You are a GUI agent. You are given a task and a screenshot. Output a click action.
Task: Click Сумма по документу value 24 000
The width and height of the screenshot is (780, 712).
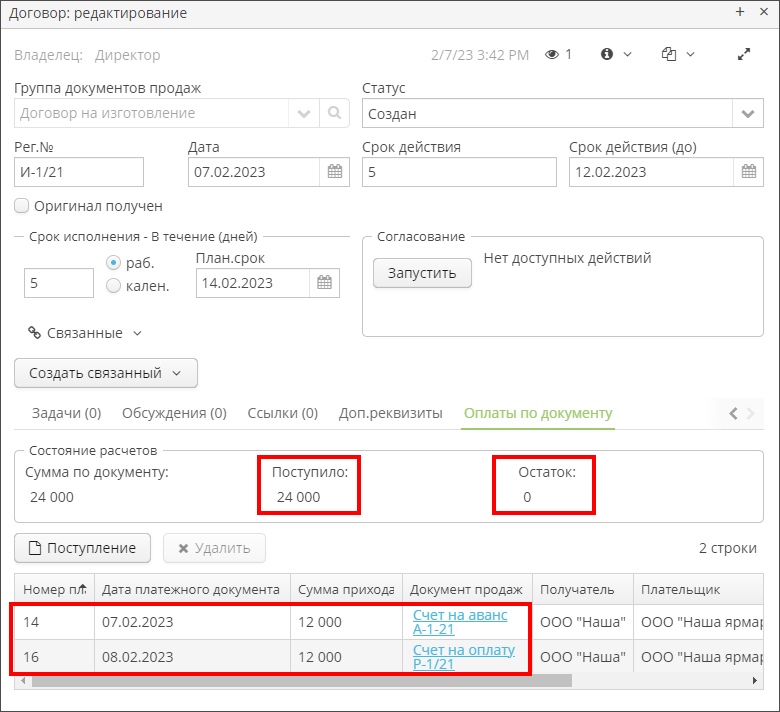52,497
